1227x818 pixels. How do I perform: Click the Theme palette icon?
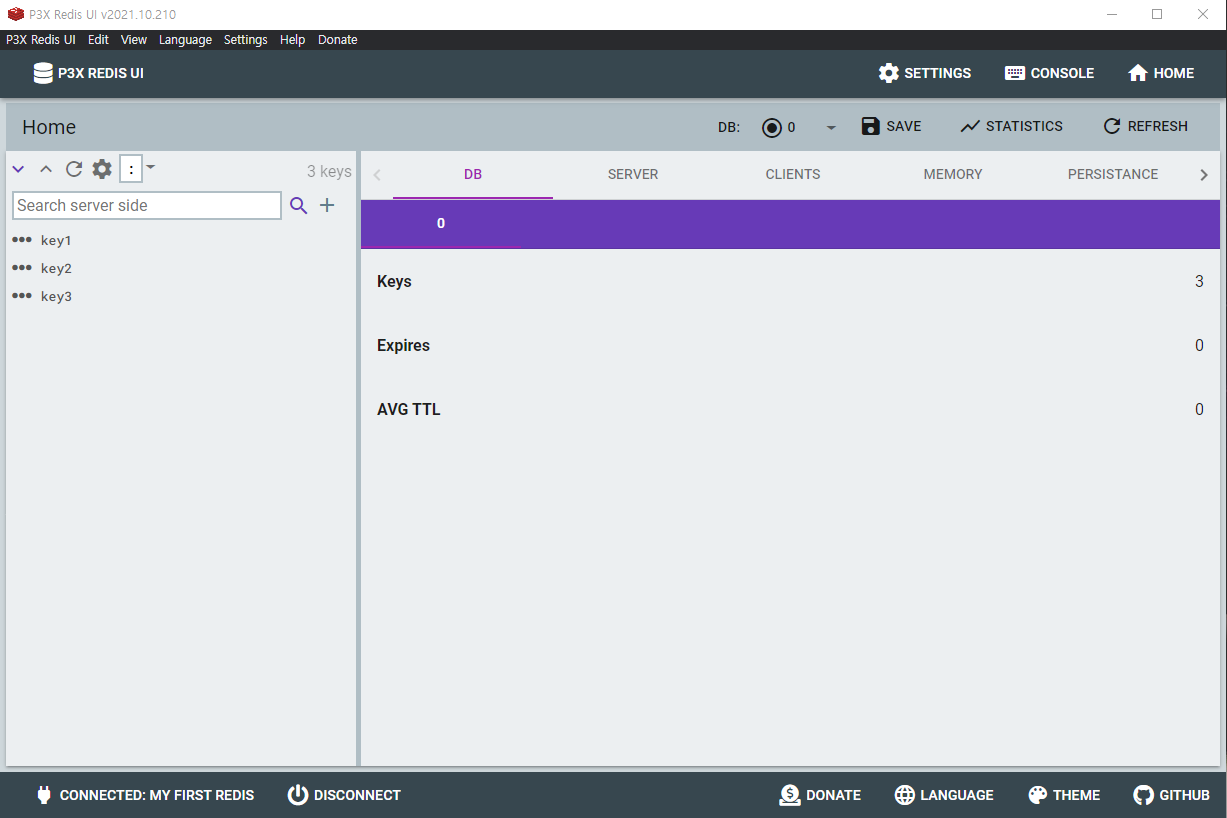click(1037, 795)
